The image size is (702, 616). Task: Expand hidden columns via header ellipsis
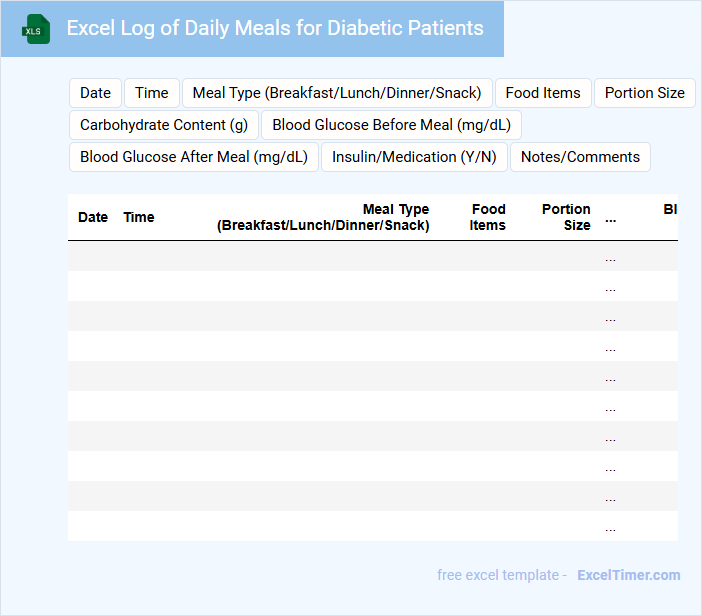[611, 218]
